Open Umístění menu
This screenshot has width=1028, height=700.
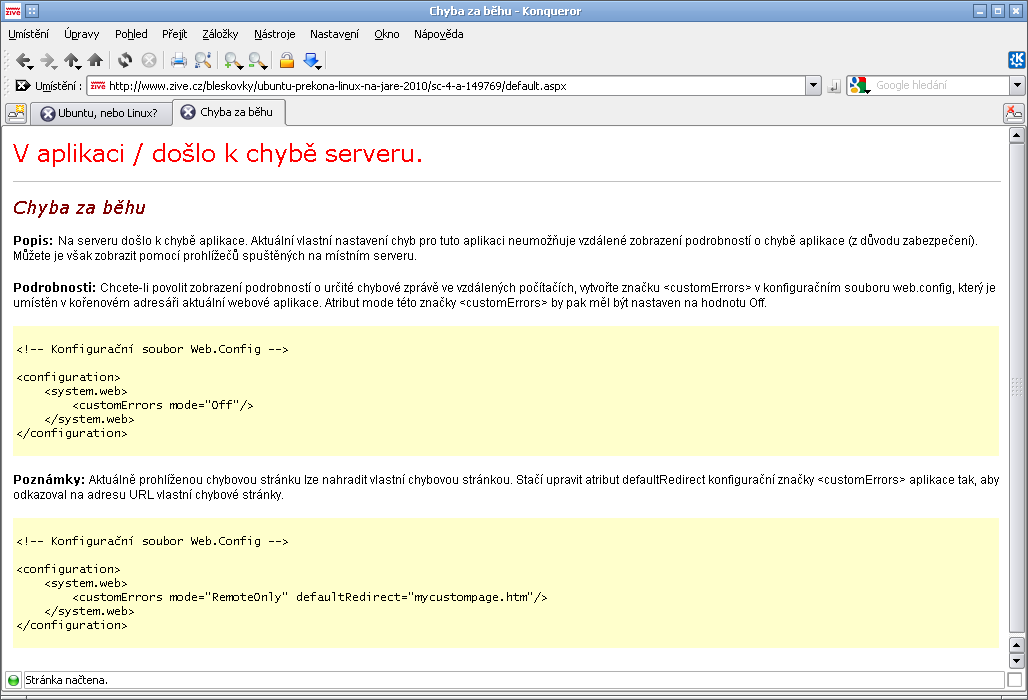(28, 34)
